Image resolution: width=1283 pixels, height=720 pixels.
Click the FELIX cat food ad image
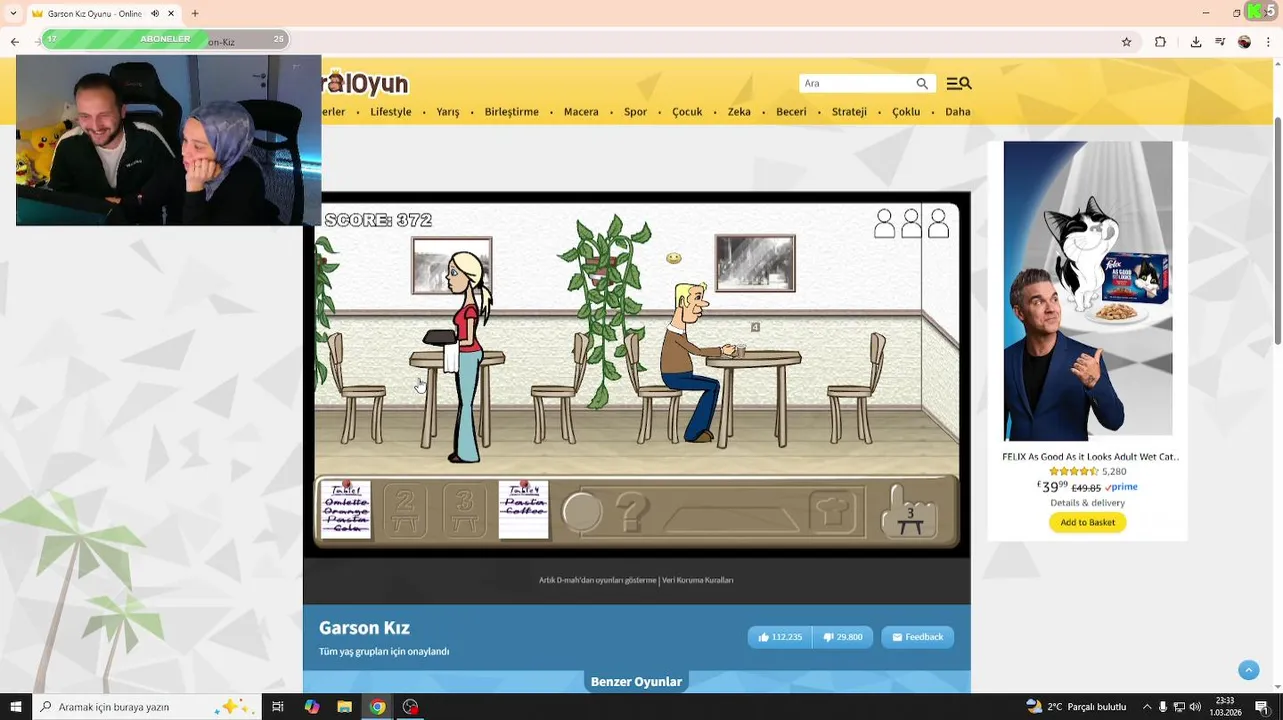coord(1088,291)
